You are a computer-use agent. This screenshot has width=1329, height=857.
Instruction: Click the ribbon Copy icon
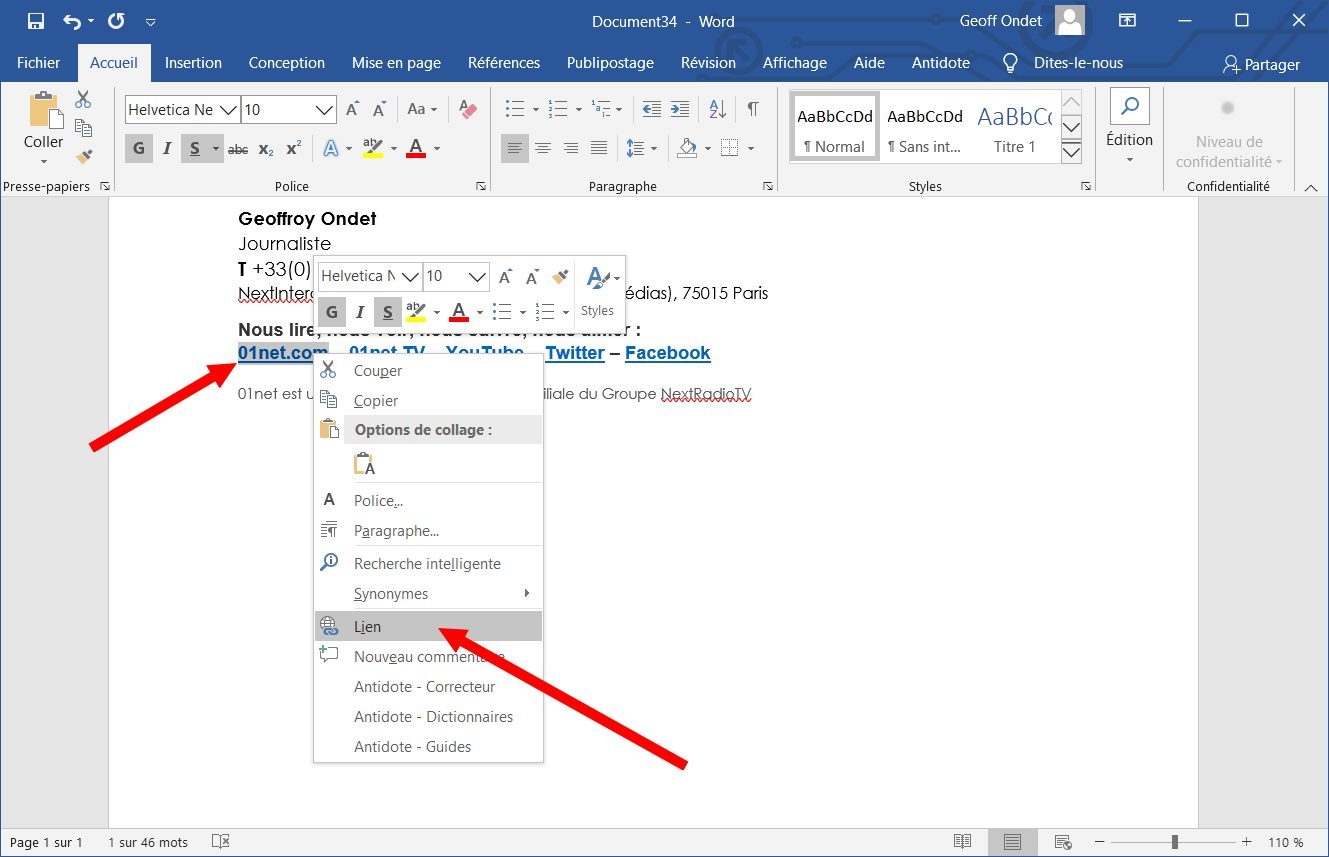tap(83, 128)
